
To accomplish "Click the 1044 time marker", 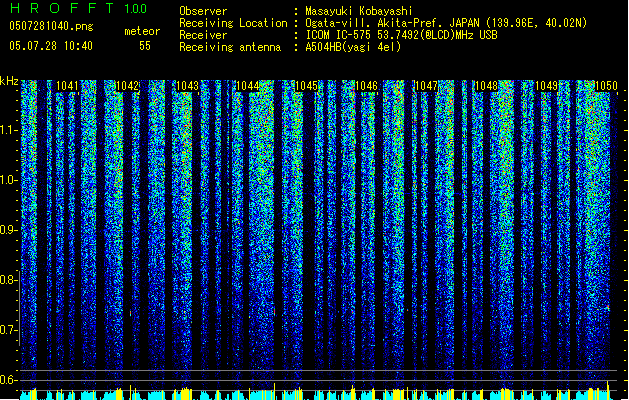I will pos(248,86).
